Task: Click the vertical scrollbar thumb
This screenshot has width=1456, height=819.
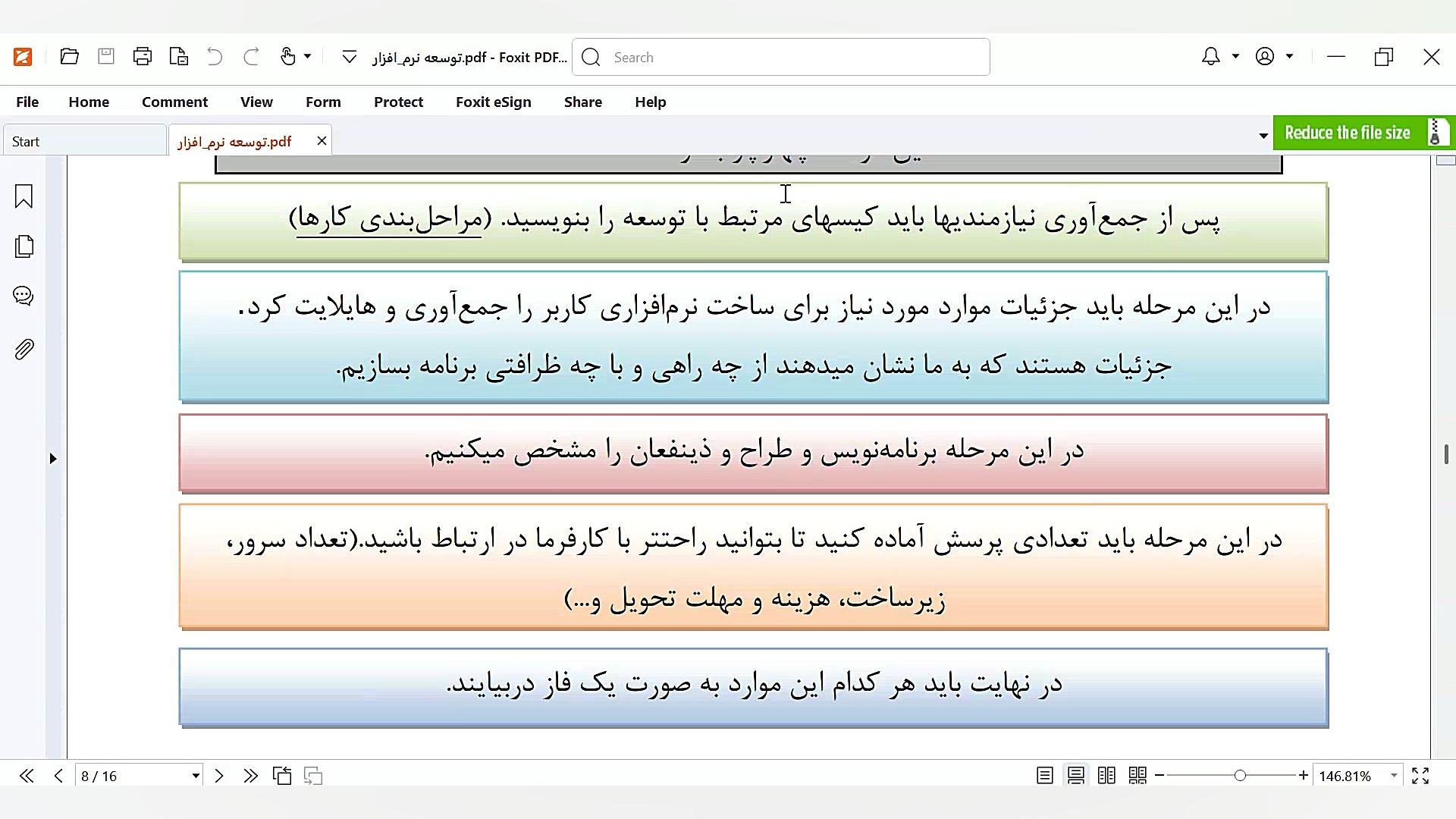Action: tap(1447, 454)
